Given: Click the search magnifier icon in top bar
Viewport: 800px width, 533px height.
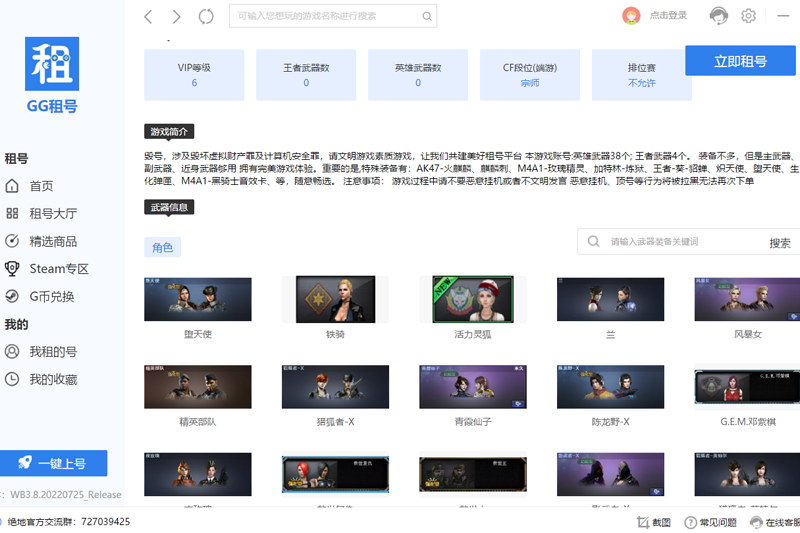Looking at the screenshot, I should [427, 16].
